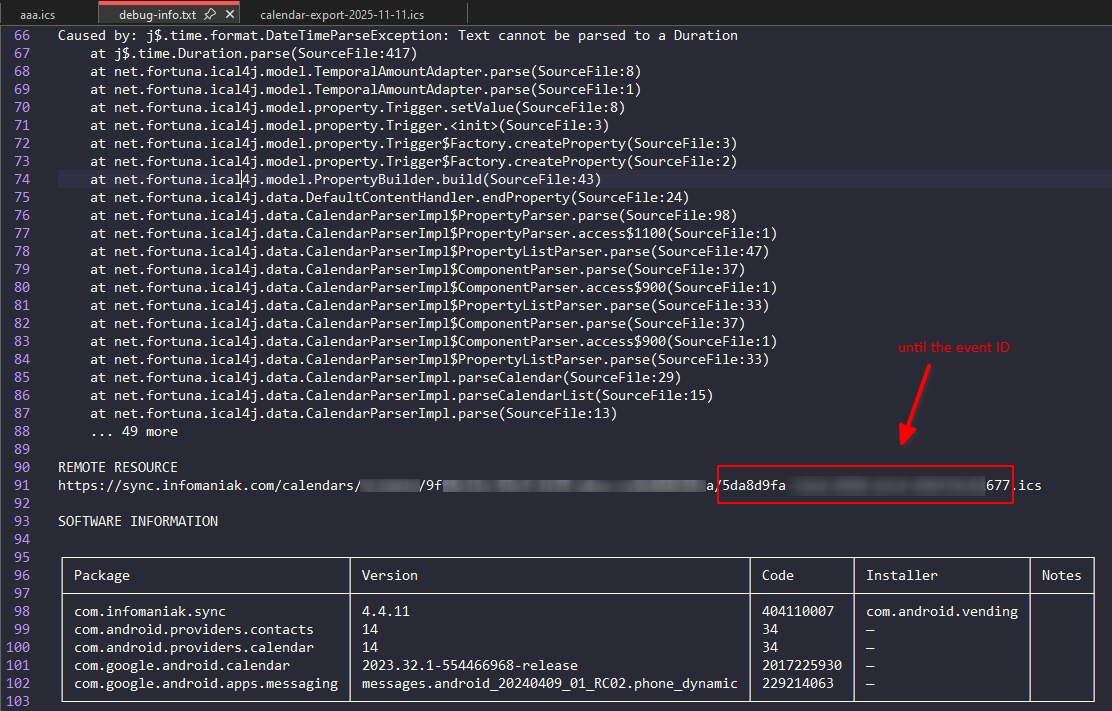Close the debug-info.txt tab
Image resolution: width=1112 pixels, height=711 pixels.
click(x=230, y=15)
